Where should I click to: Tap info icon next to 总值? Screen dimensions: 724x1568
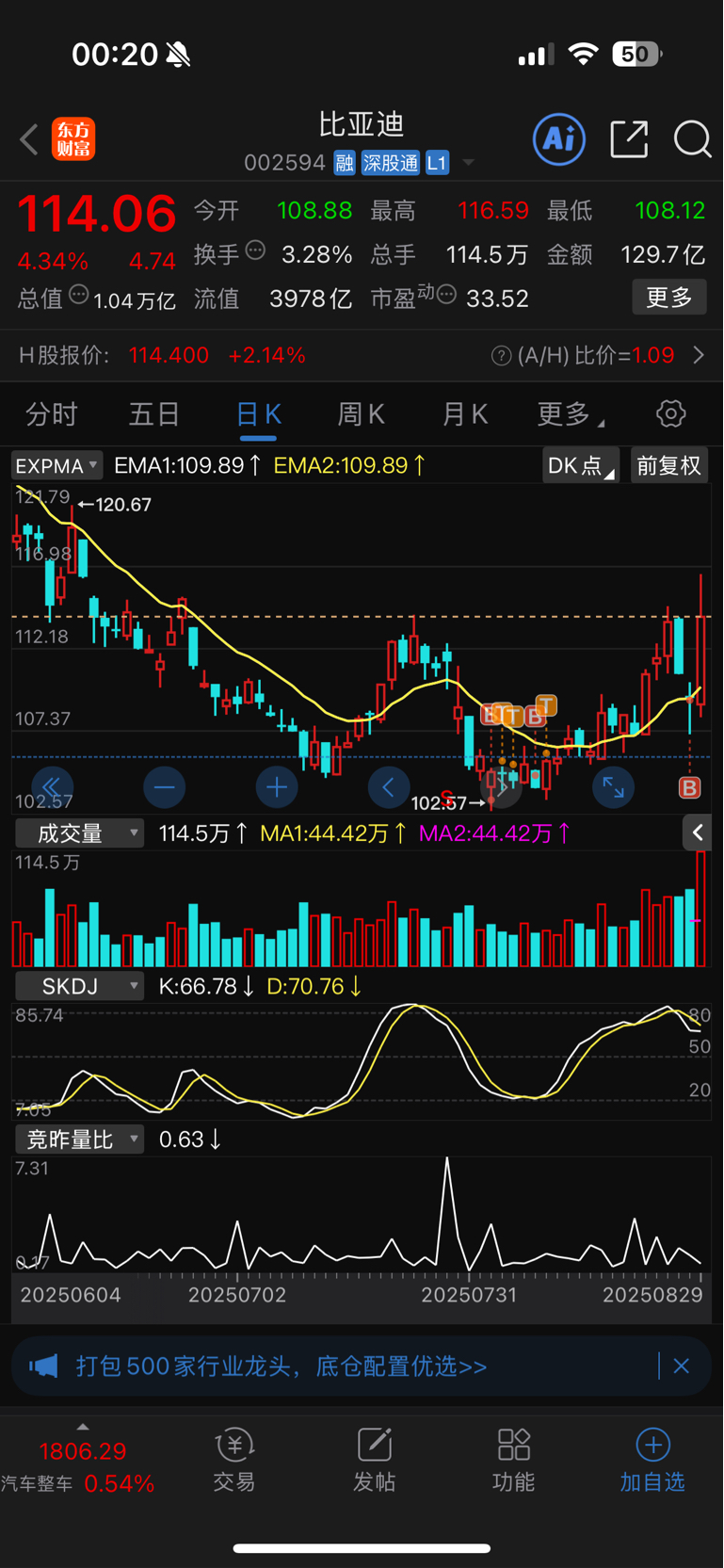point(79,295)
